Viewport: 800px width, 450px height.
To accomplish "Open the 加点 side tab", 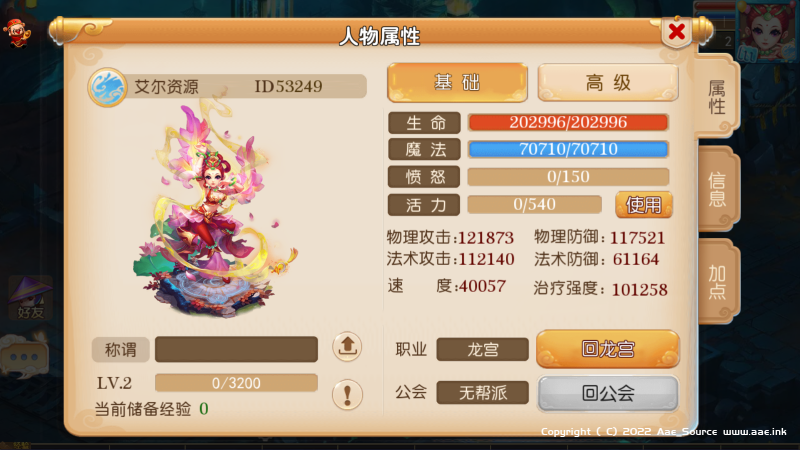I will click(x=716, y=281).
